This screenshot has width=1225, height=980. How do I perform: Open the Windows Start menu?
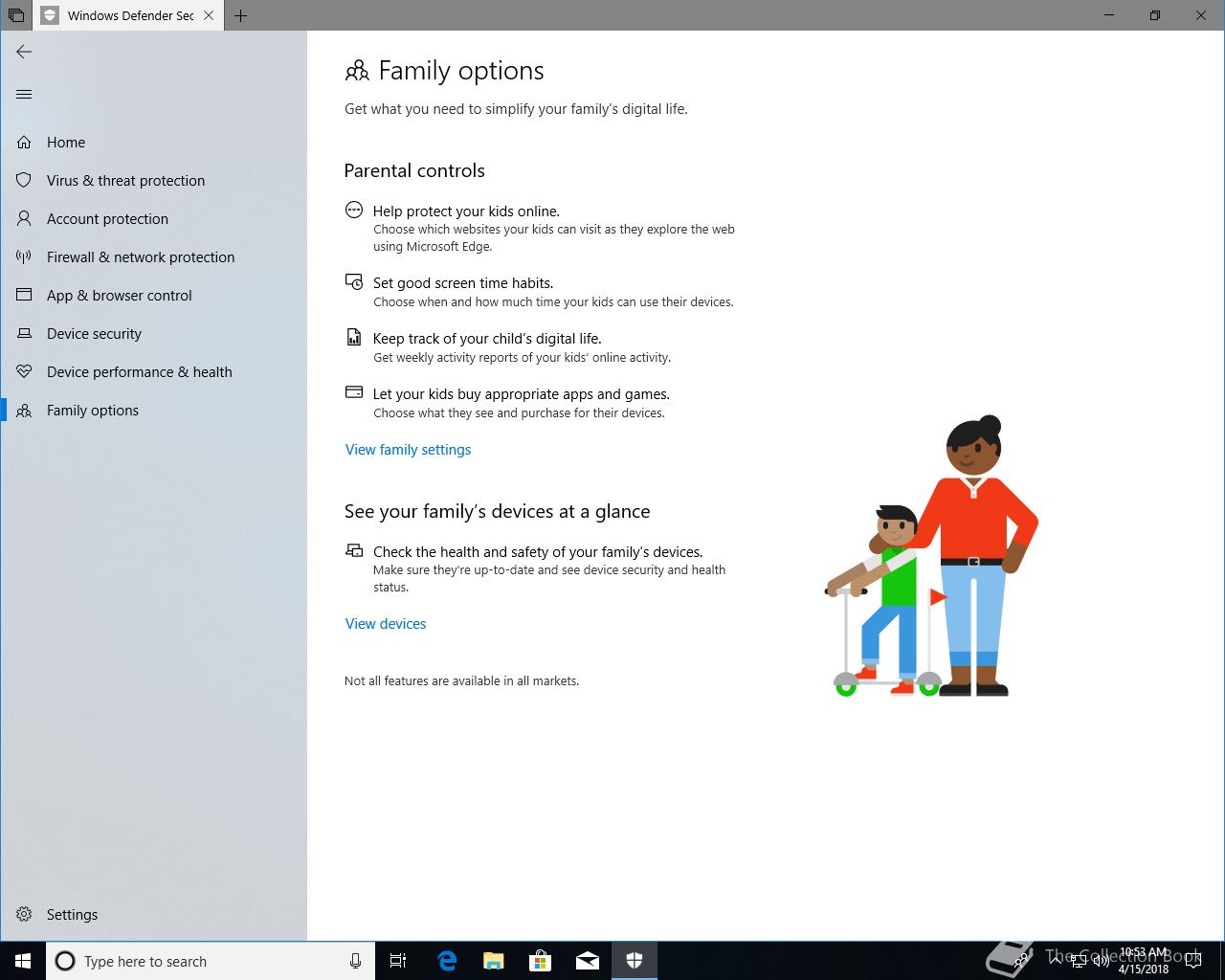click(23, 961)
